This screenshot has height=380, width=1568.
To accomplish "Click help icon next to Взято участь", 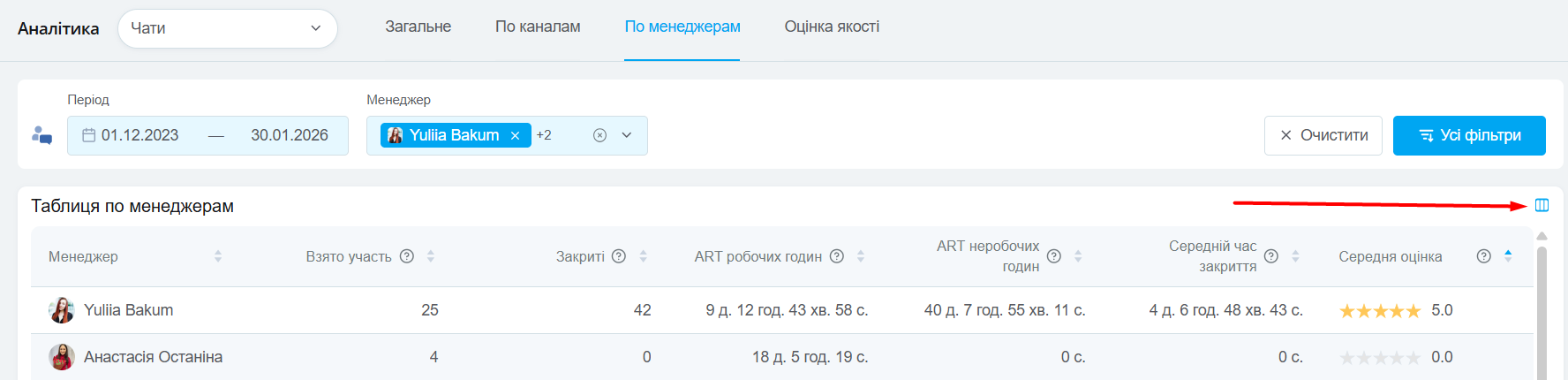I will [407, 256].
